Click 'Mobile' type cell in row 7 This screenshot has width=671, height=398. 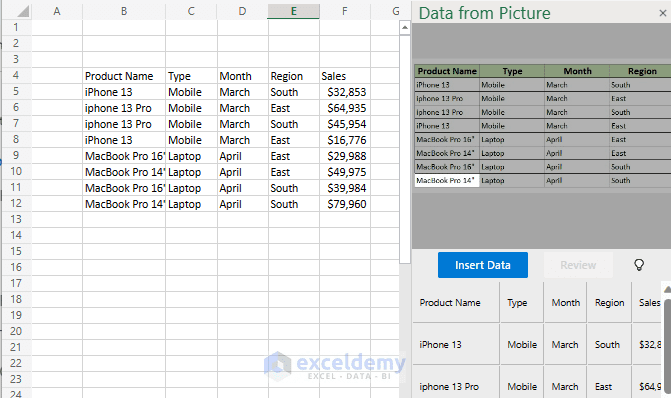pyautogui.click(x=191, y=124)
